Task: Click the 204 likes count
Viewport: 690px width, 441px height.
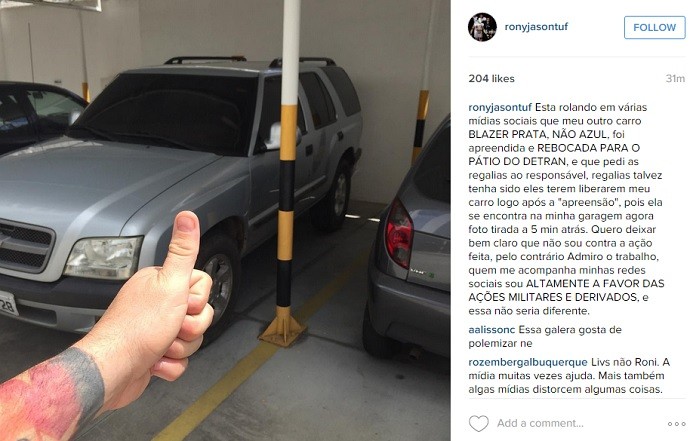Action: click(x=492, y=78)
